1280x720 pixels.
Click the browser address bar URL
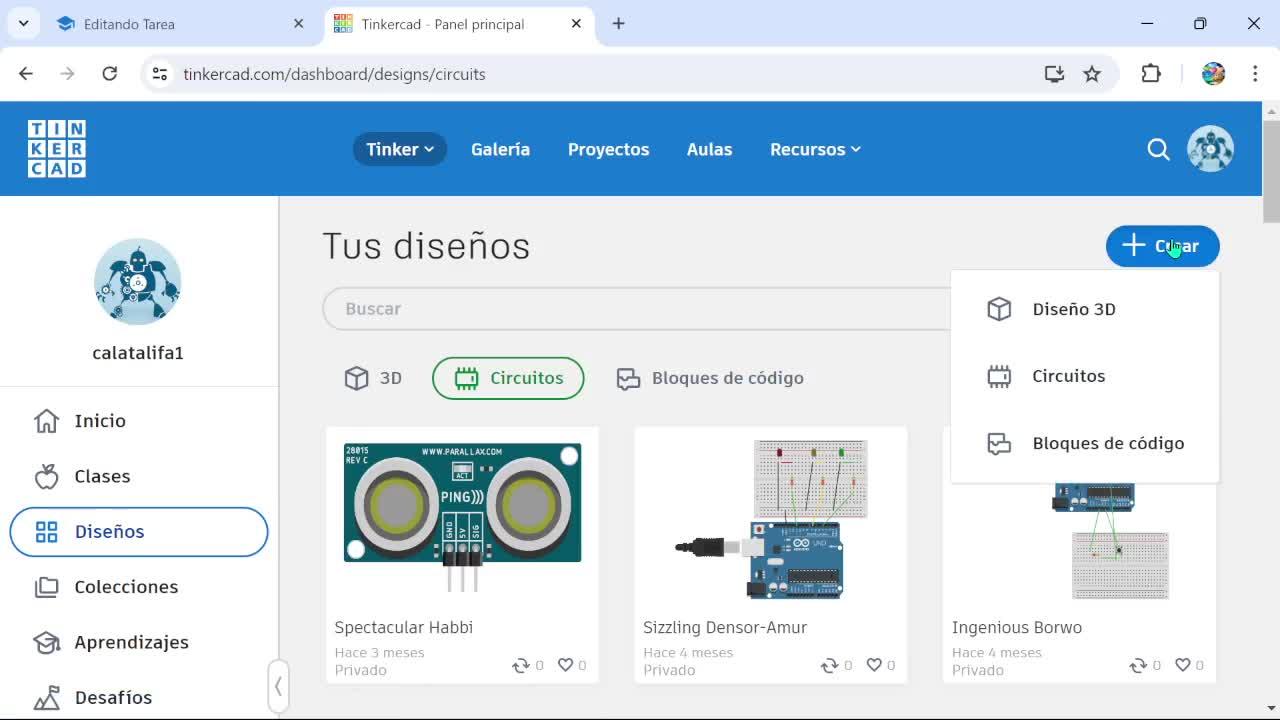pos(334,74)
